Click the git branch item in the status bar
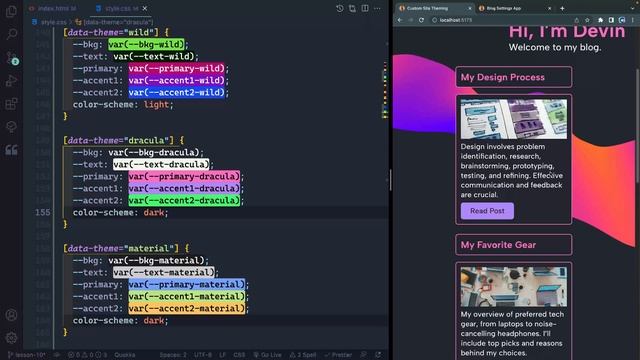This screenshot has height=360, width=640. coord(27,355)
